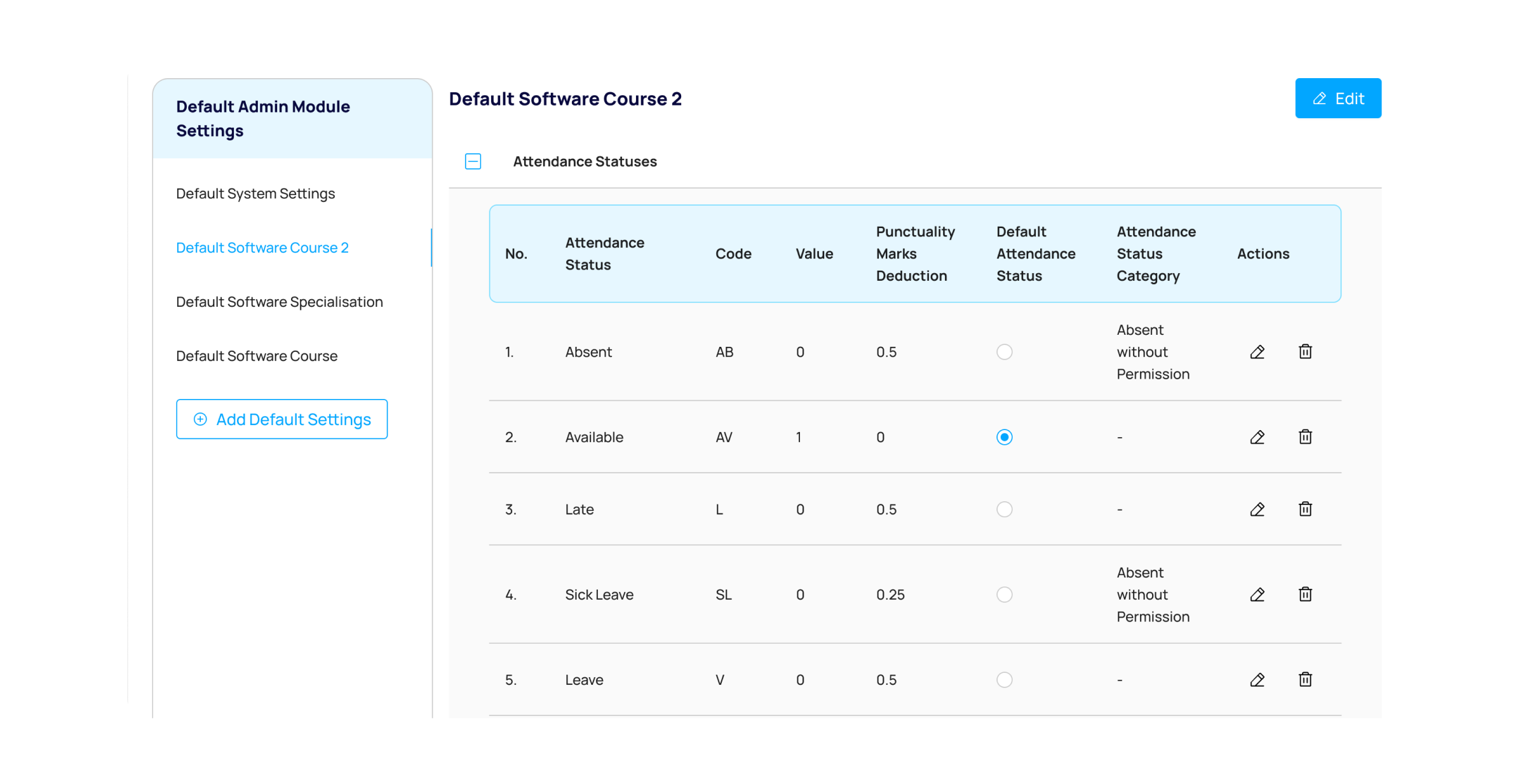
Task: Click the AB code cell
Action: tap(724, 352)
